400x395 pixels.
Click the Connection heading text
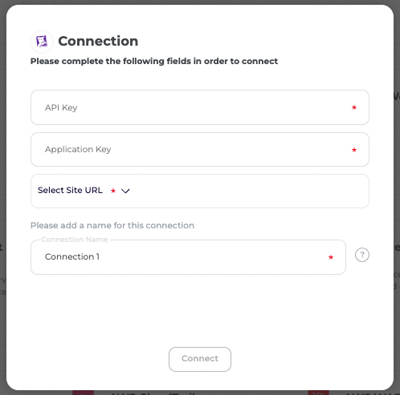pos(98,41)
